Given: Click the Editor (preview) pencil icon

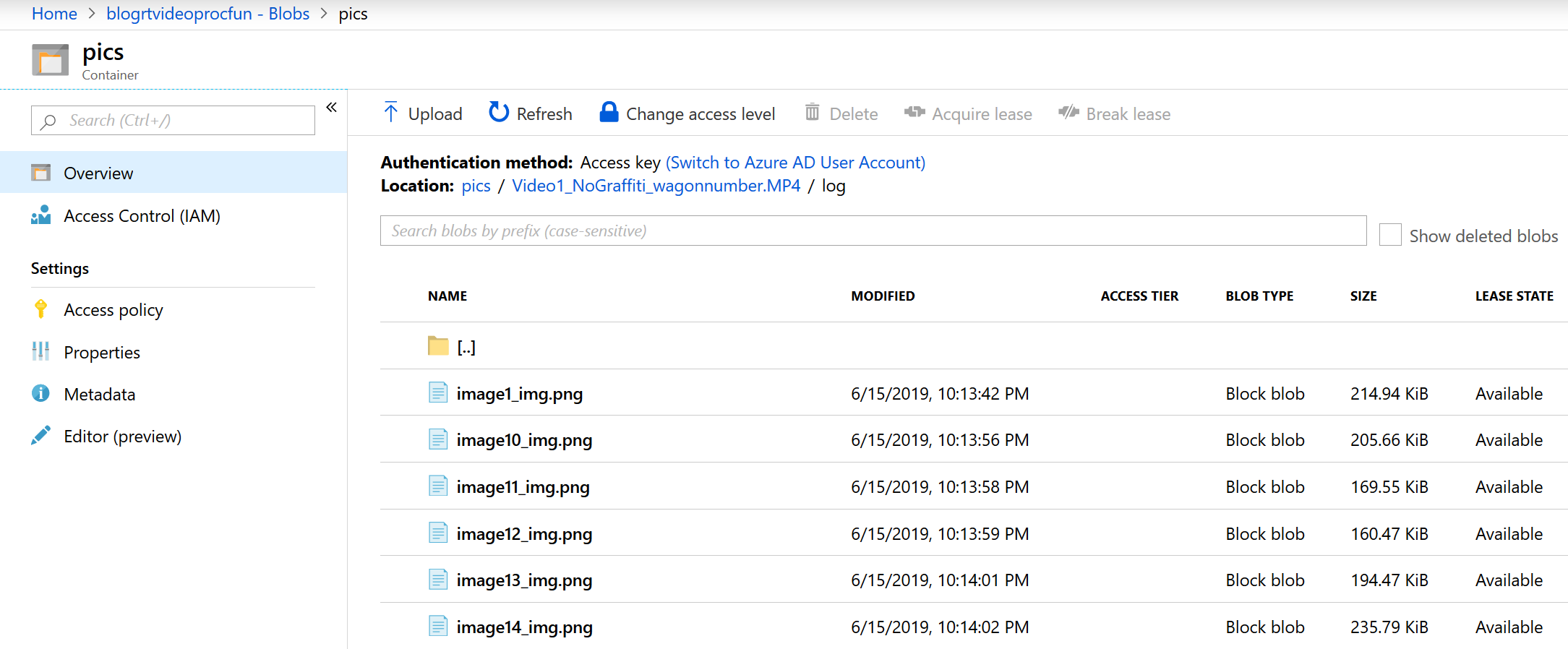Looking at the screenshot, I should (x=41, y=436).
